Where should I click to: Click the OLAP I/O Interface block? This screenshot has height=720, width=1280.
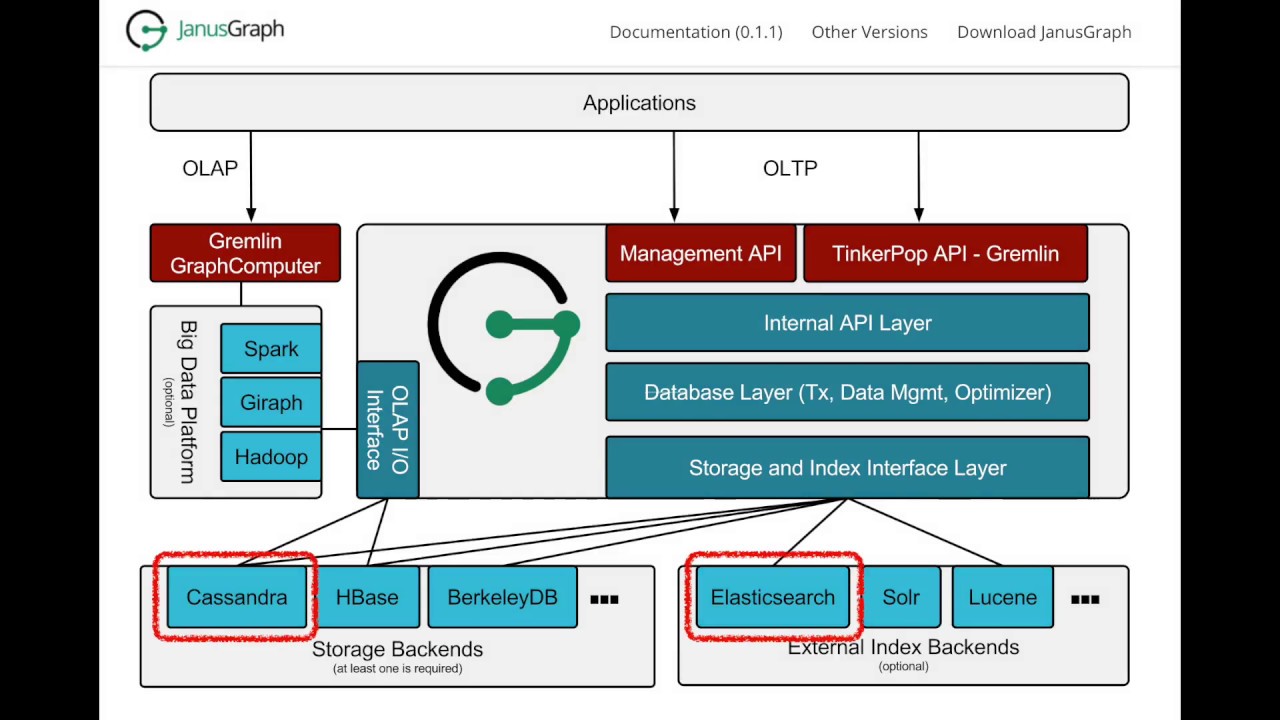tap(388, 430)
